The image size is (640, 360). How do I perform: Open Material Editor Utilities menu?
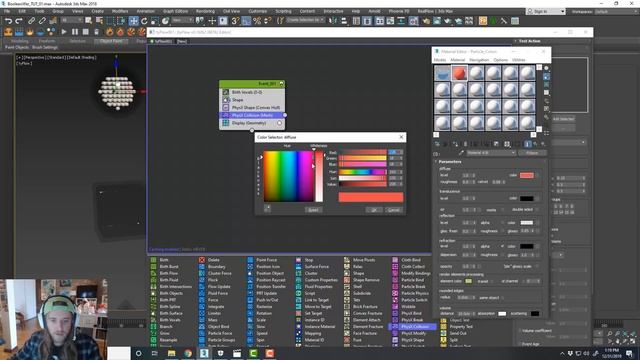coord(519,60)
